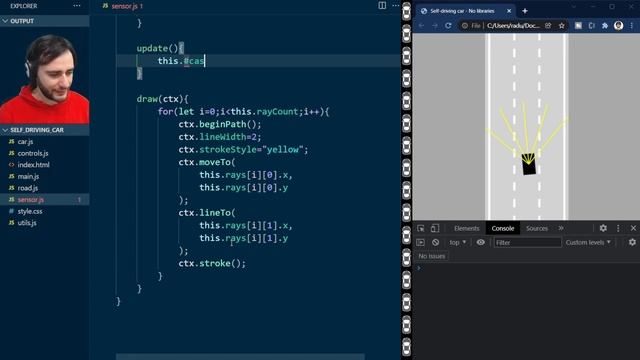Activate DevTools inspect element picker
640x360 pixels.
click(x=421, y=228)
